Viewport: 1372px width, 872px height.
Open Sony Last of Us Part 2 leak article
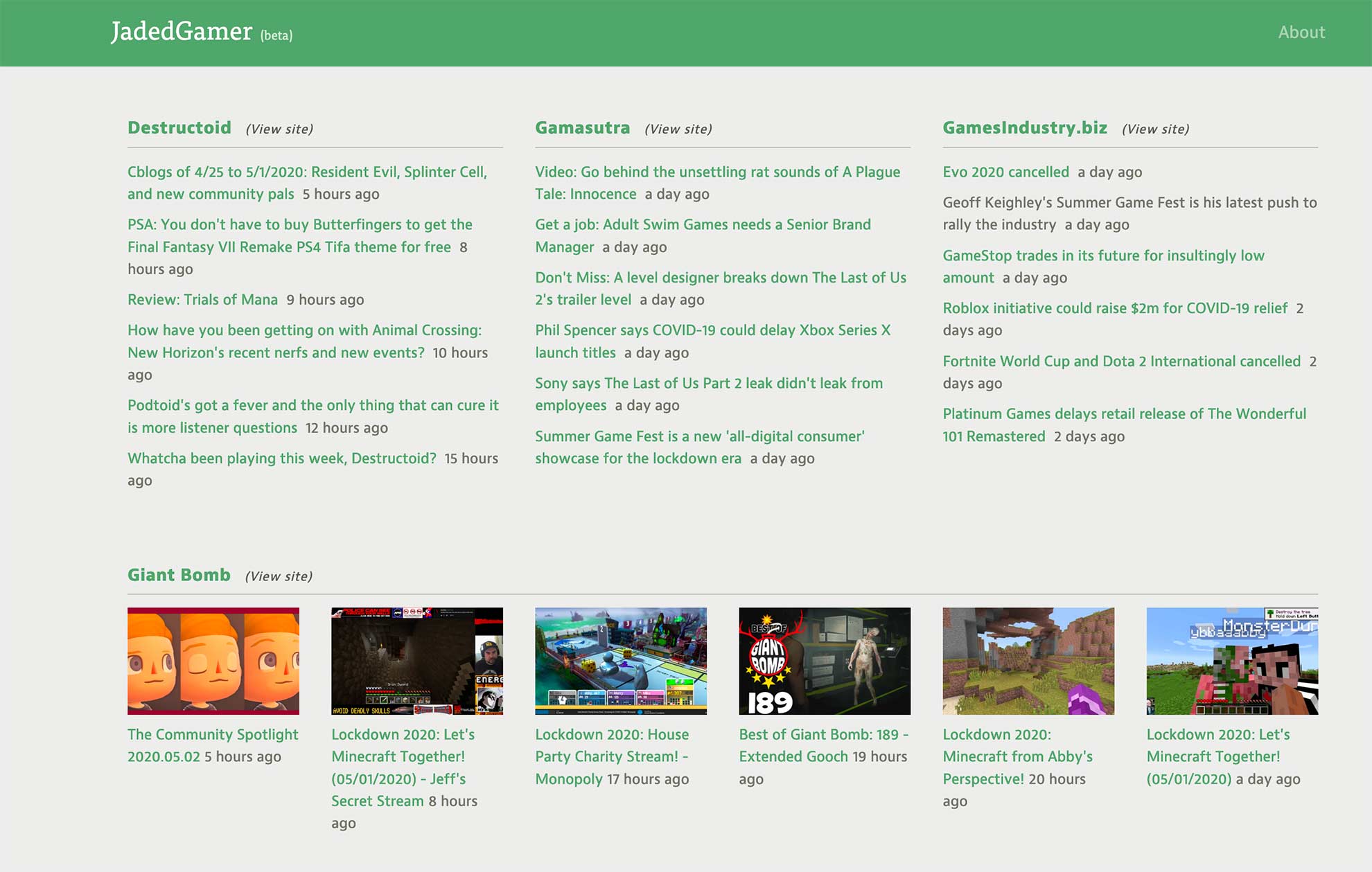tap(709, 394)
